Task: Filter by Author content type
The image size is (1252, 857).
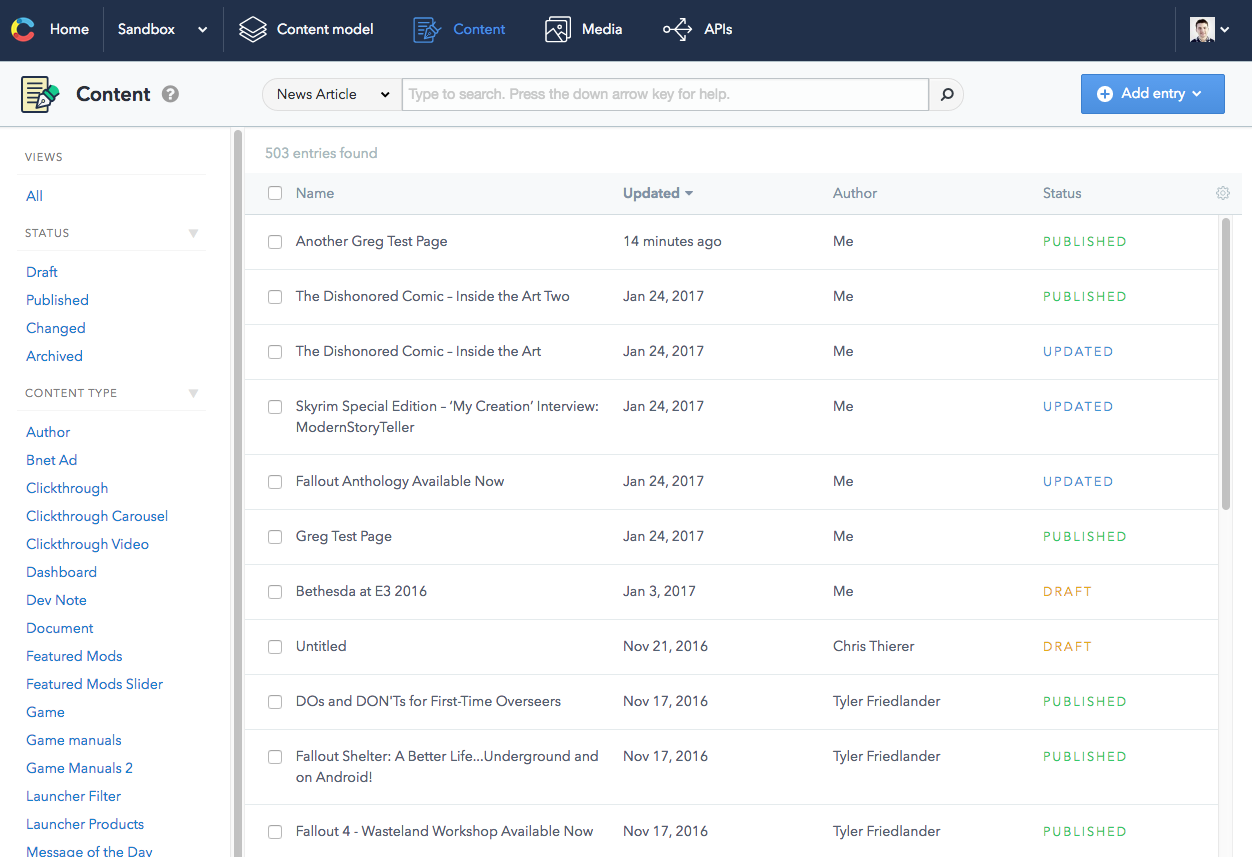Action: click(x=48, y=432)
